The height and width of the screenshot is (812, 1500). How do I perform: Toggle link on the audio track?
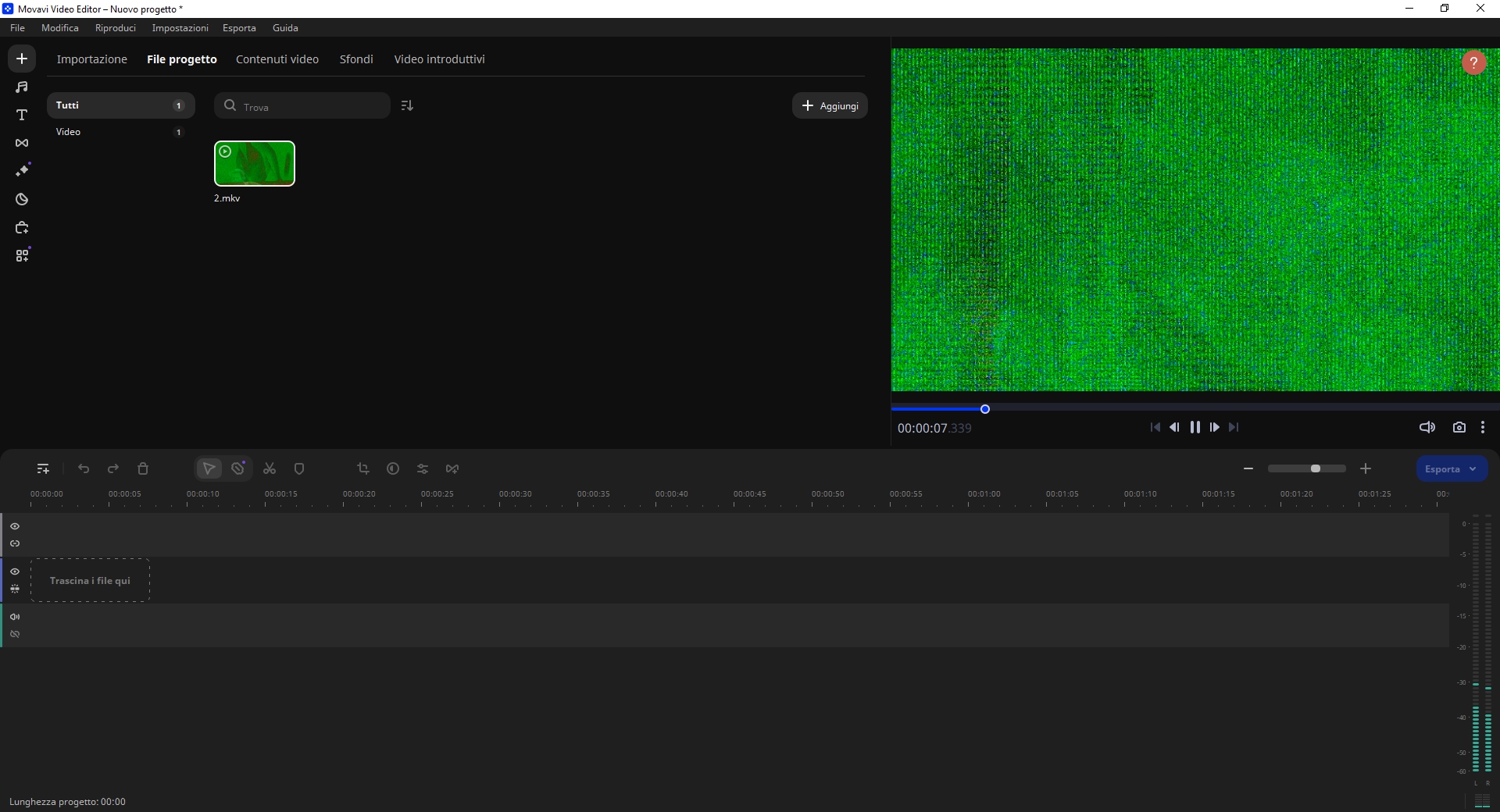[x=15, y=634]
